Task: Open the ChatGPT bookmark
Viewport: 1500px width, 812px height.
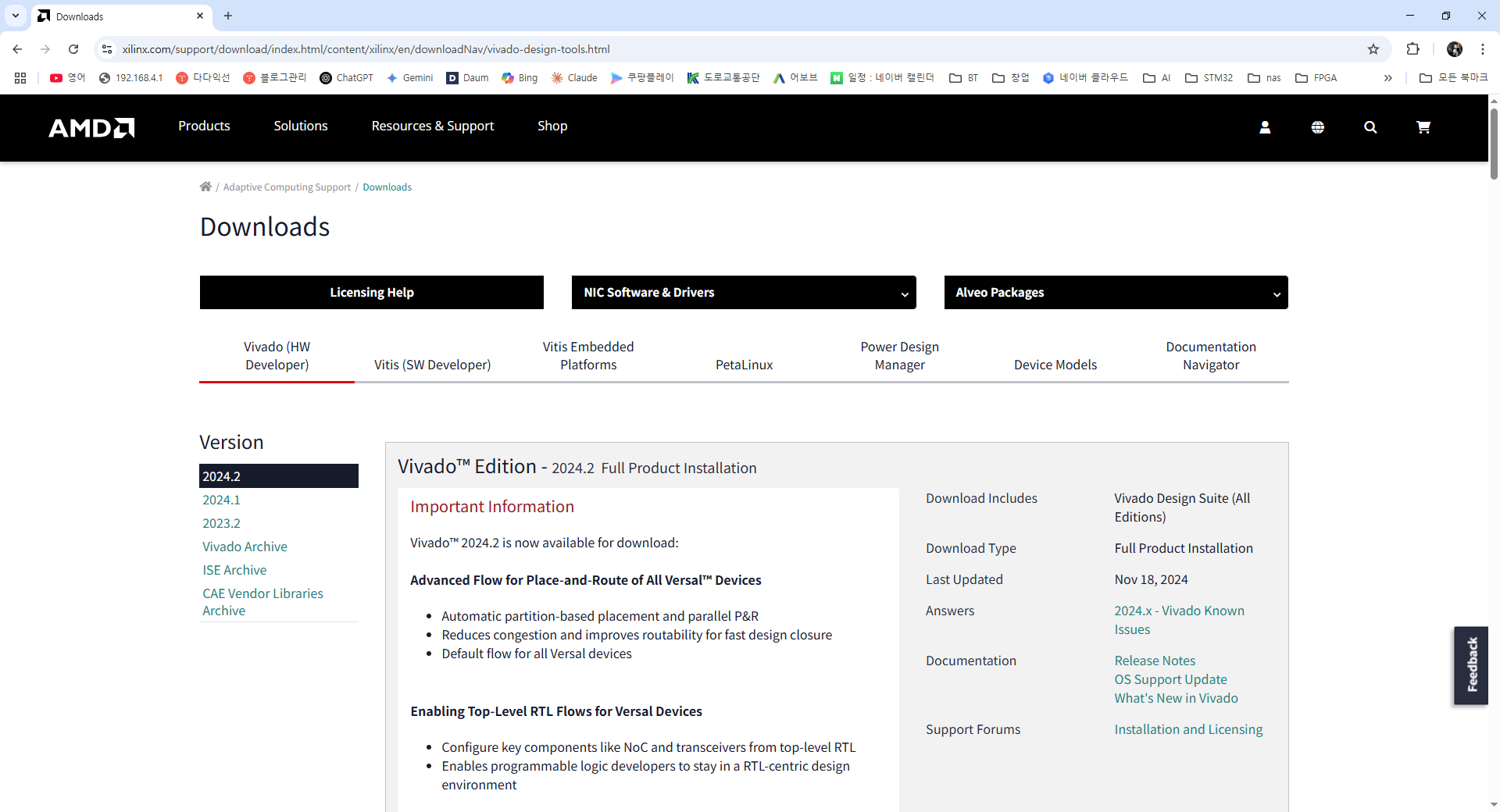Action: pos(346,78)
